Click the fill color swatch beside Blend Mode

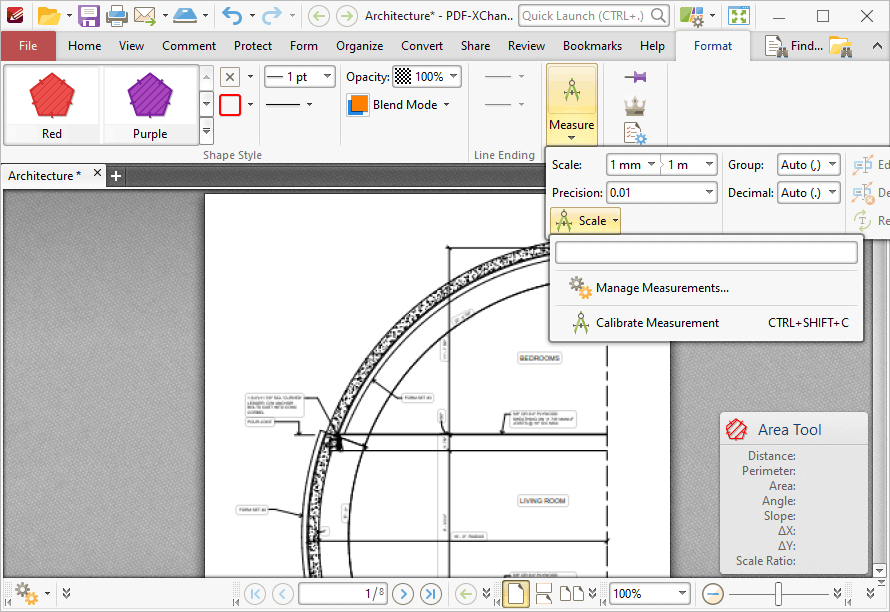point(358,105)
